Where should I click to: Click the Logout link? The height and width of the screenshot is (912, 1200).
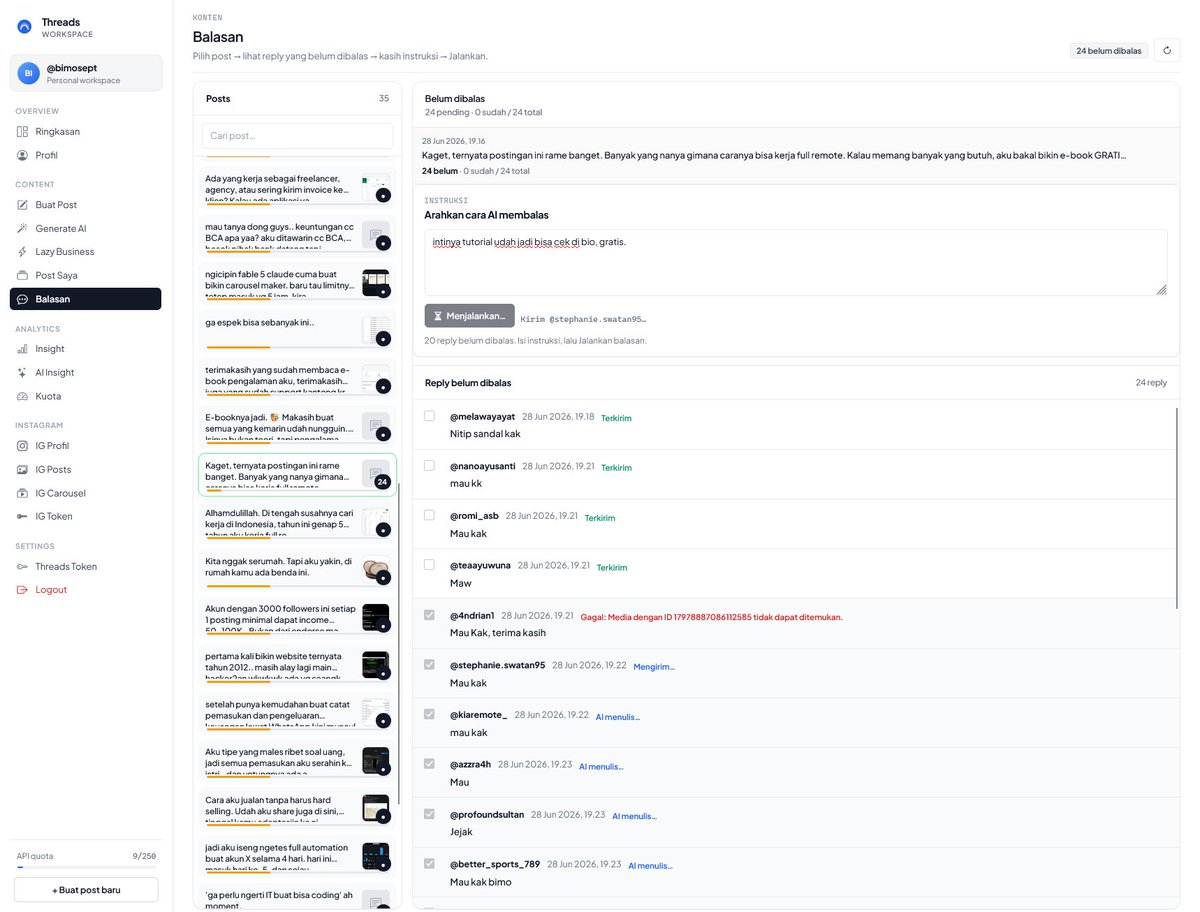click(85, 590)
